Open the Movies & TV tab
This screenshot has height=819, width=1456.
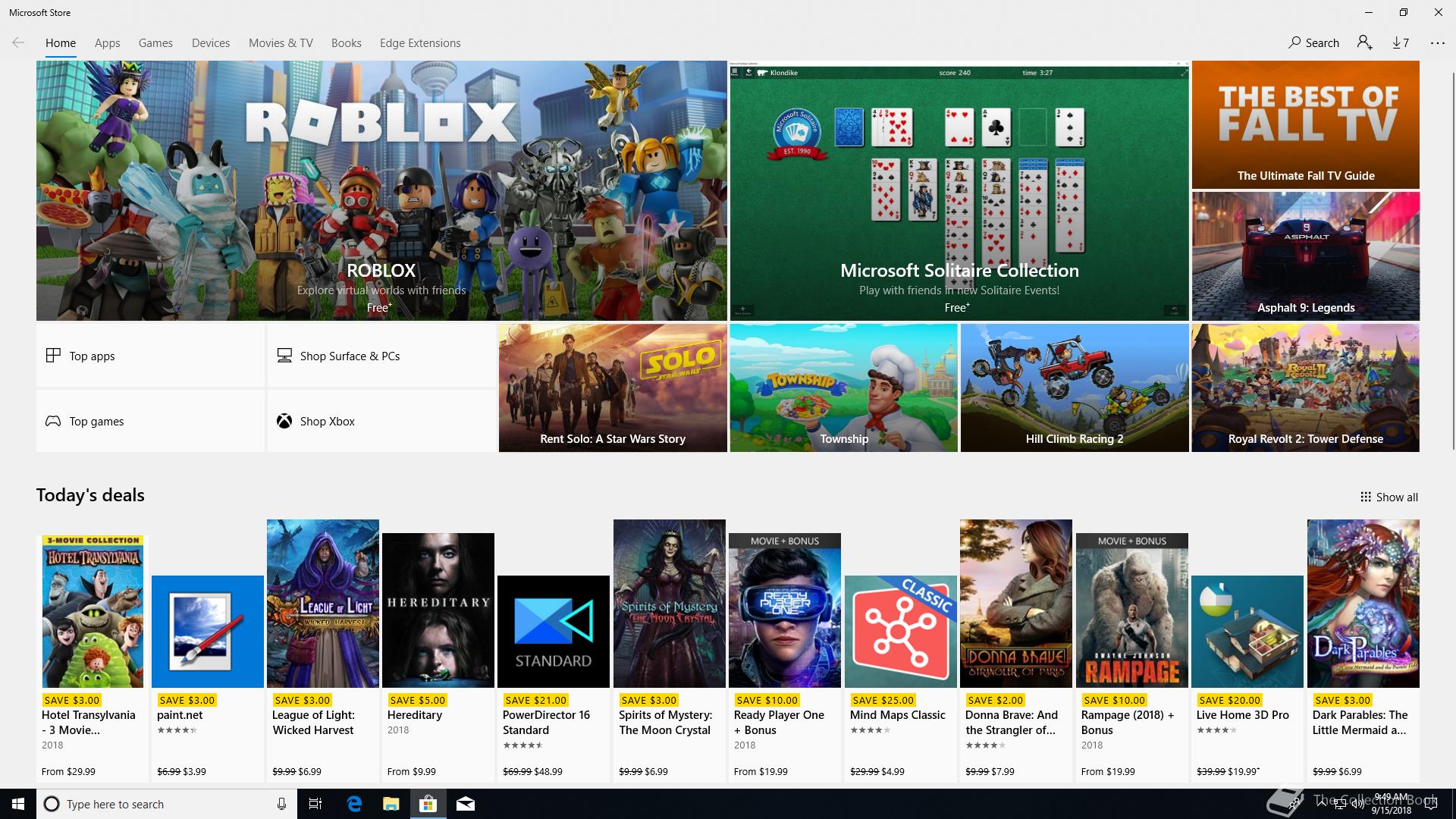(x=281, y=42)
